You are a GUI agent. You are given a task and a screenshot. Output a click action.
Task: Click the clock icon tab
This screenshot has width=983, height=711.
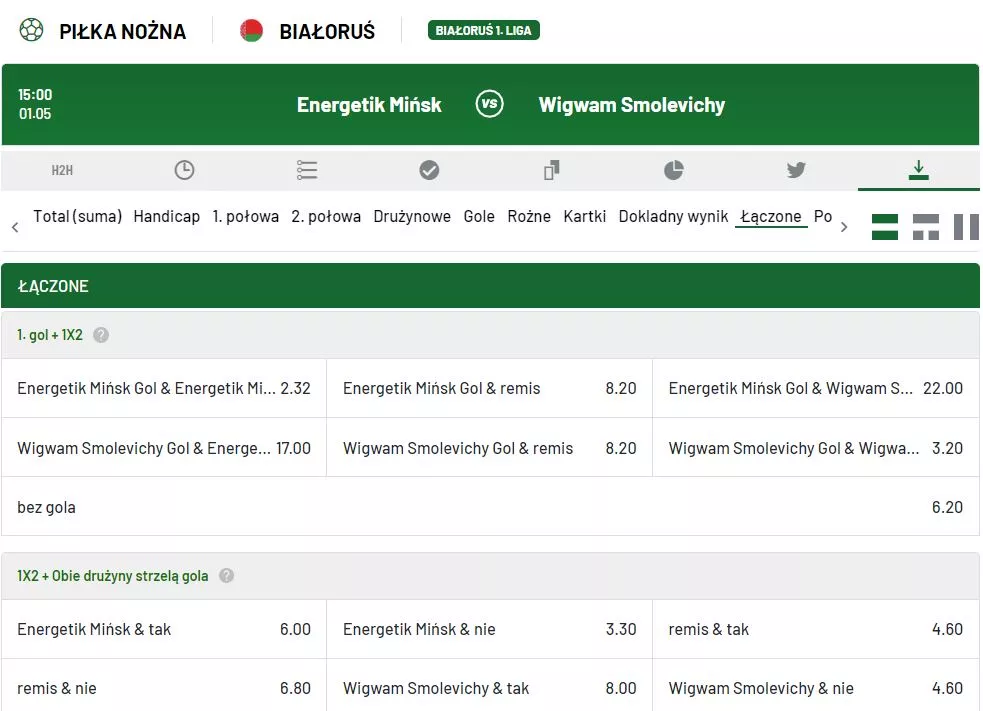click(x=184, y=171)
